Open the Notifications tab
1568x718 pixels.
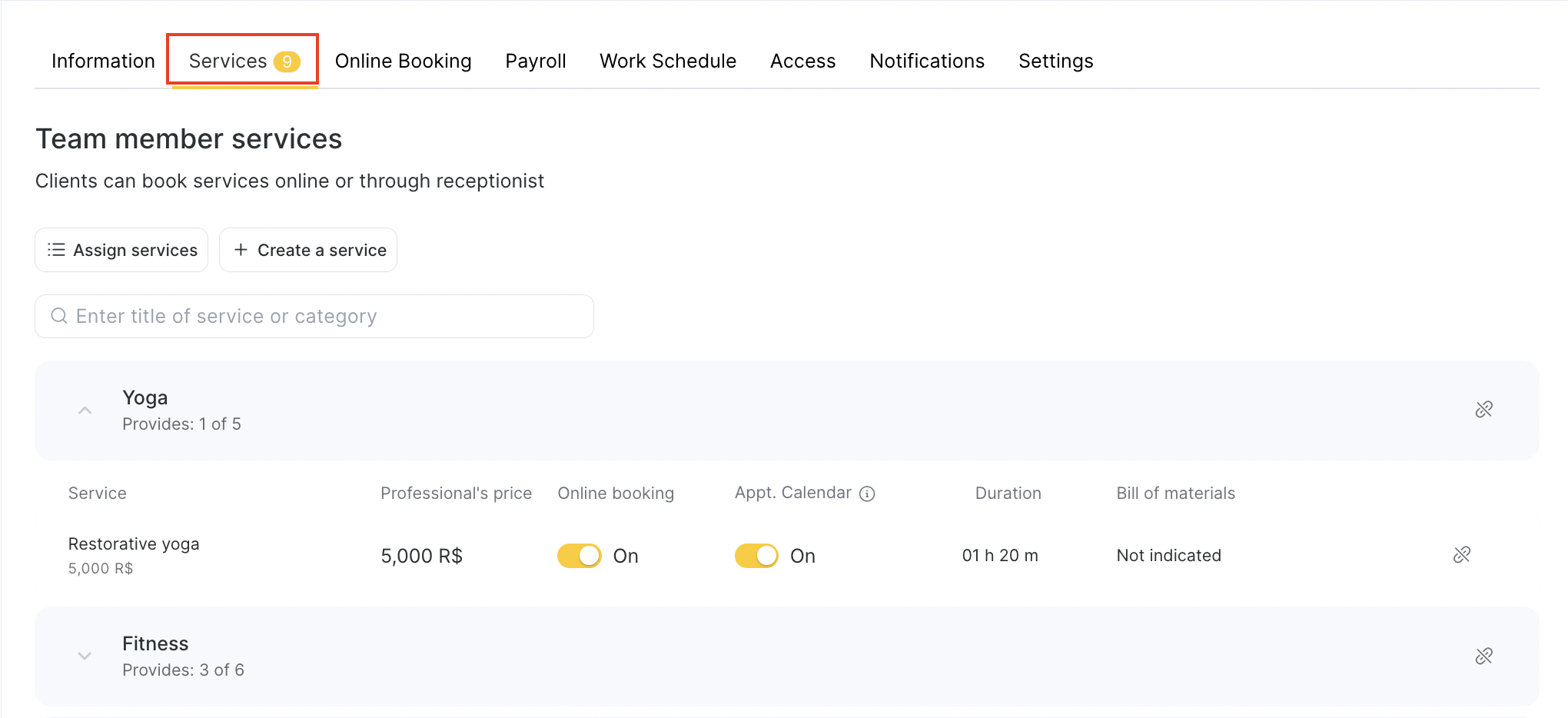tap(926, 61)
